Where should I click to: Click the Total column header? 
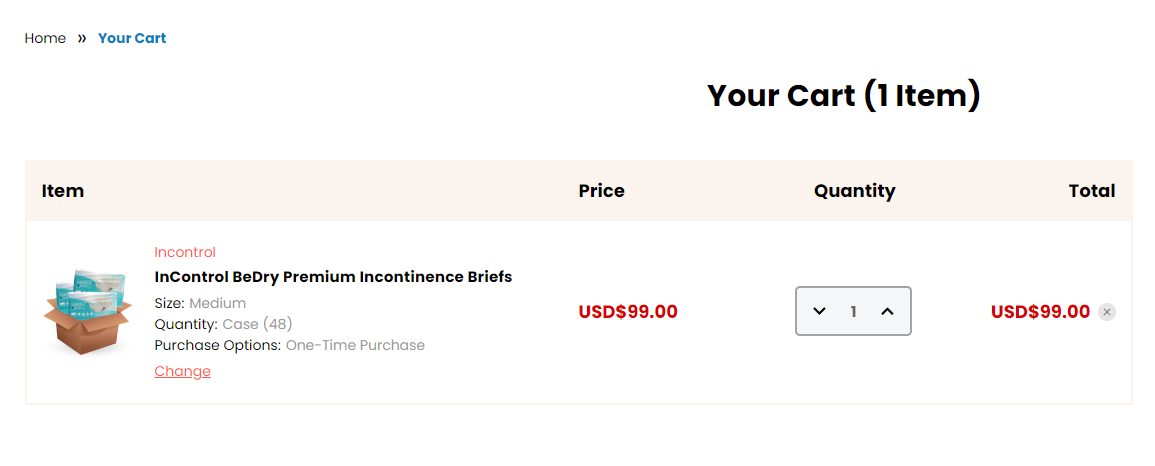click(x=1092, y=191)
